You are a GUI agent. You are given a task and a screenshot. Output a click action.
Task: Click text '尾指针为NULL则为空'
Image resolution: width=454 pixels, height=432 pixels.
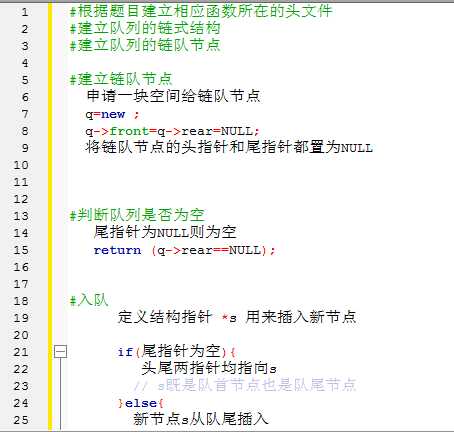click(165, 232)
